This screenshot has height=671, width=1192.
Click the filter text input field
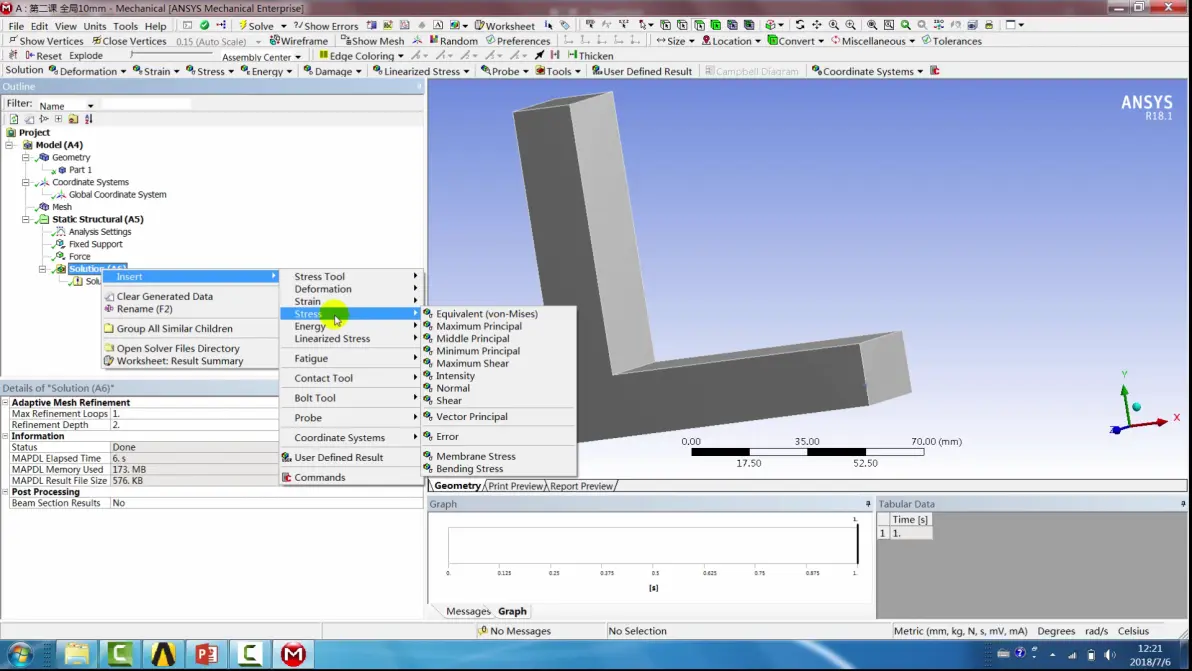[146, 105]
